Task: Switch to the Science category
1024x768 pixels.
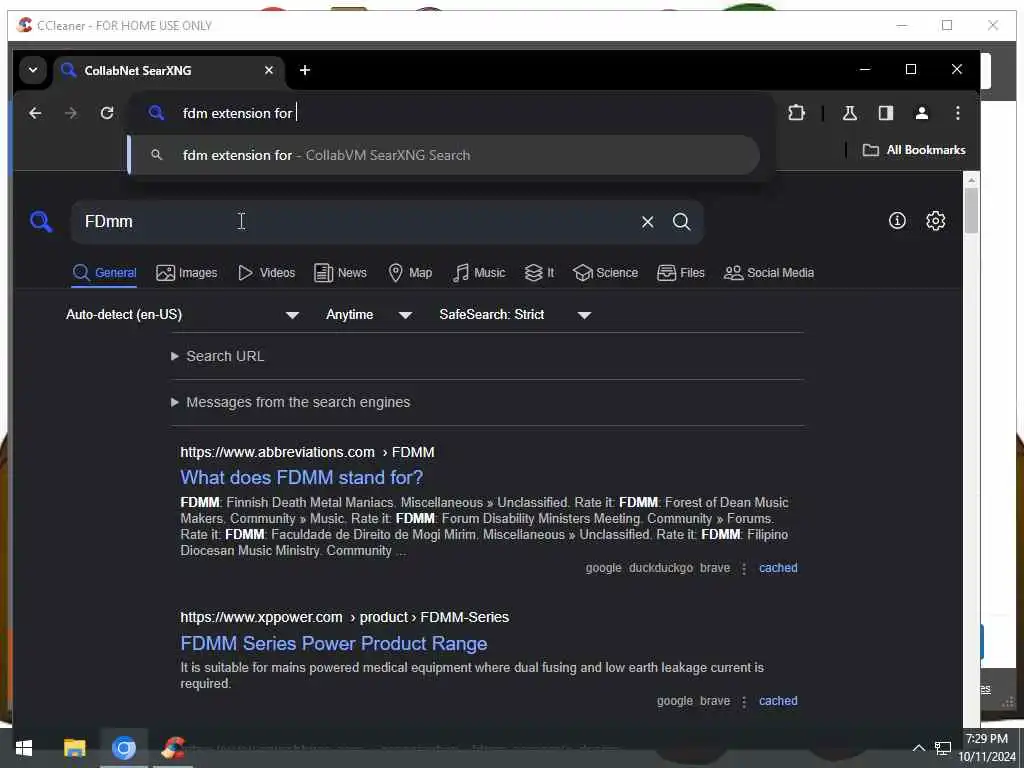Action: click(605, 273)
